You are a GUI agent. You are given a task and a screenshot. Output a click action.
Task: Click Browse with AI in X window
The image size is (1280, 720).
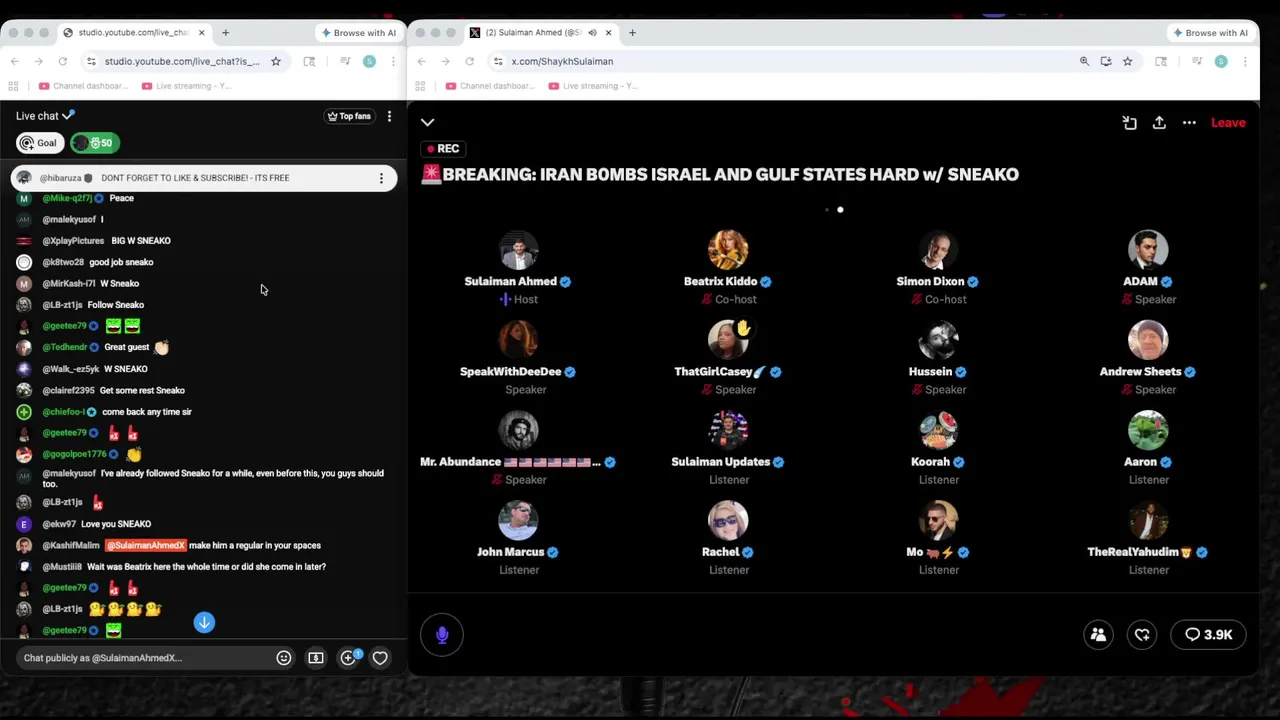click(1211, 33)
